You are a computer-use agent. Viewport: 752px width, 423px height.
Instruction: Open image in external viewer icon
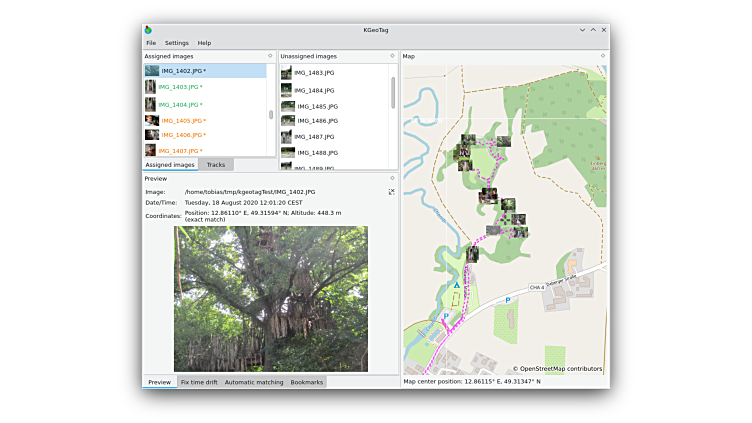(391, 191)
